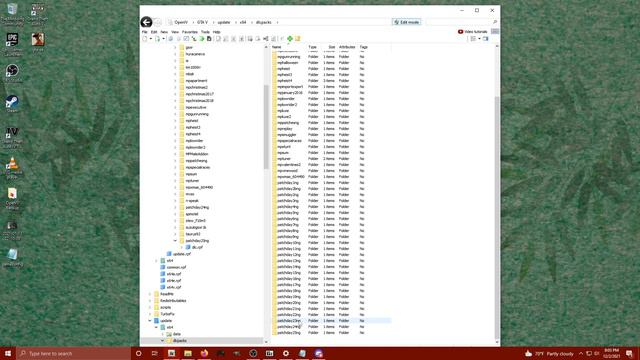Open the VLC media player desktop shortcut
The height and width of the screenshot is (360, 640).
point(12,167)
